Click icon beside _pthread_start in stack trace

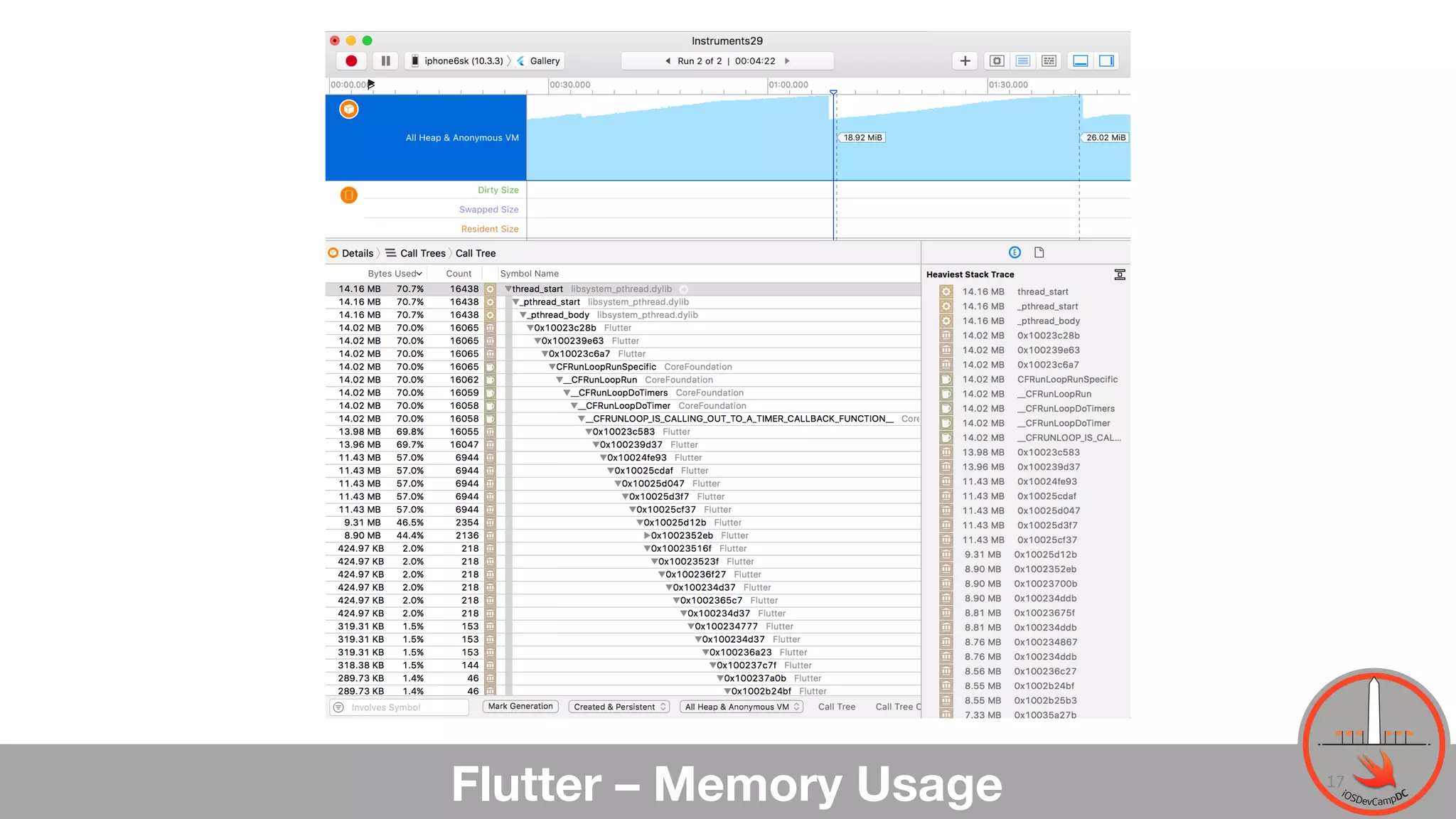(x=946, y=306)
